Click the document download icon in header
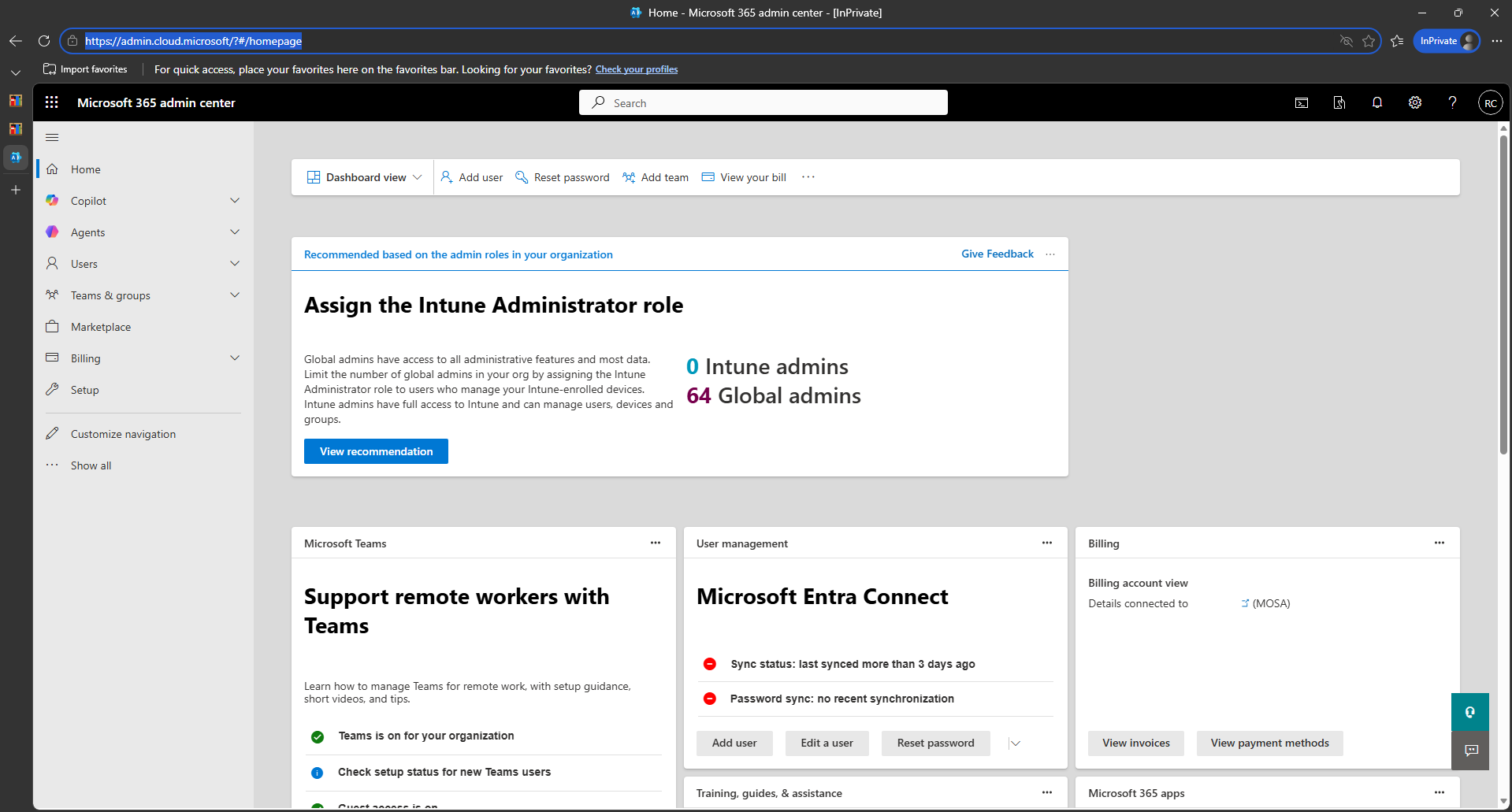The width and height of the screenshot is (1512, 812). coord(1339,103)
